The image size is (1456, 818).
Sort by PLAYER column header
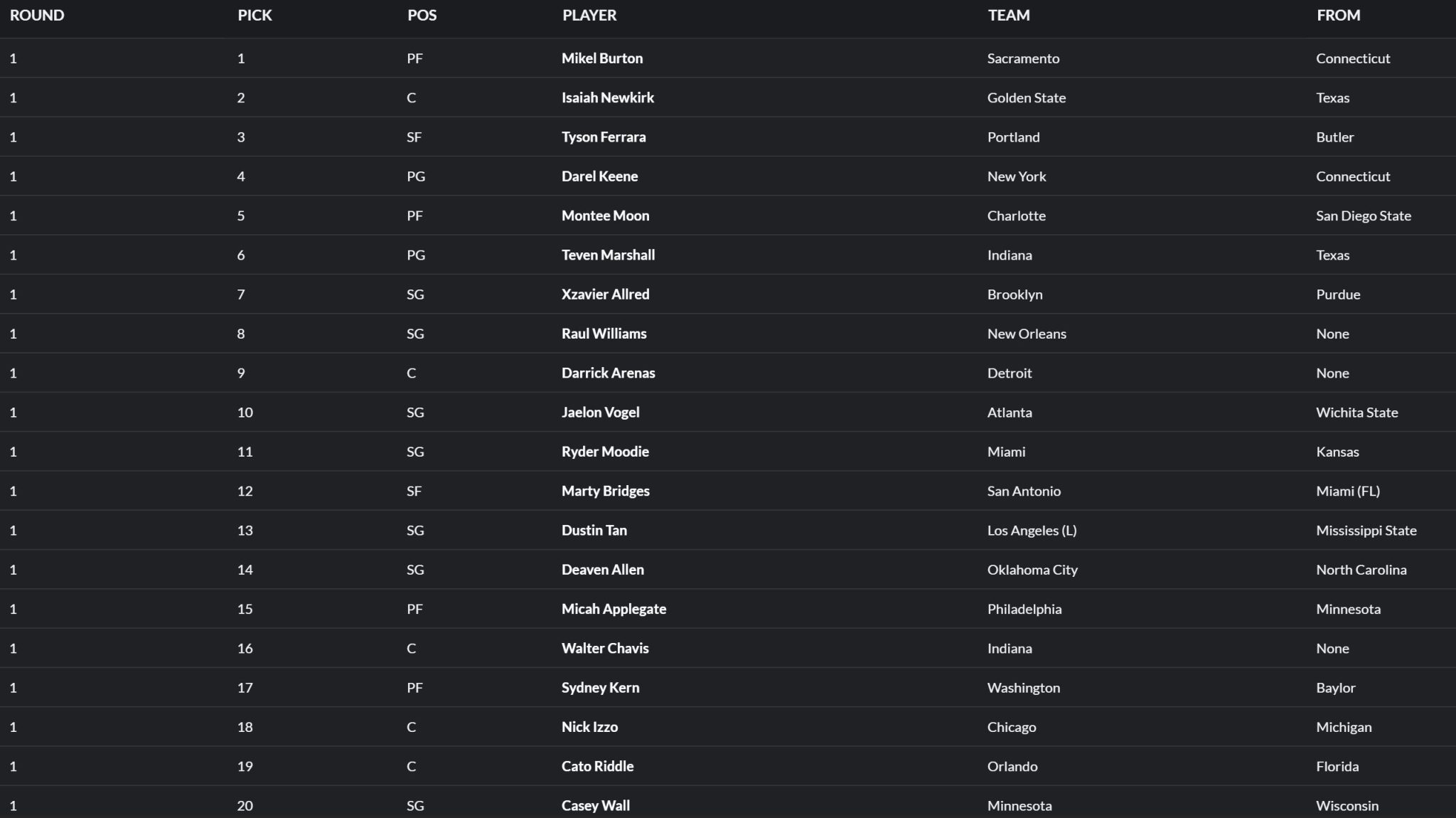click(x=589, y=16)
